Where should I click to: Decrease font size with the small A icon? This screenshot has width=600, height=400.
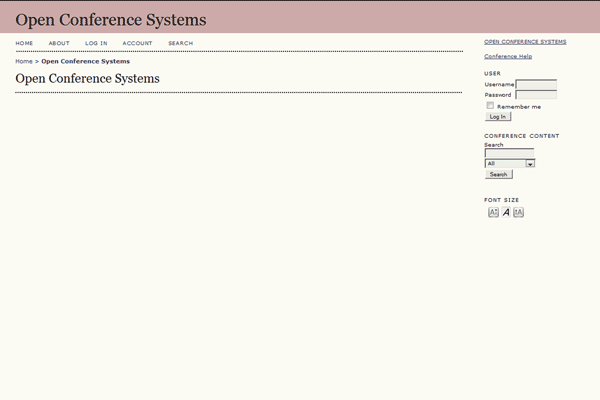[x=493, y=212]
